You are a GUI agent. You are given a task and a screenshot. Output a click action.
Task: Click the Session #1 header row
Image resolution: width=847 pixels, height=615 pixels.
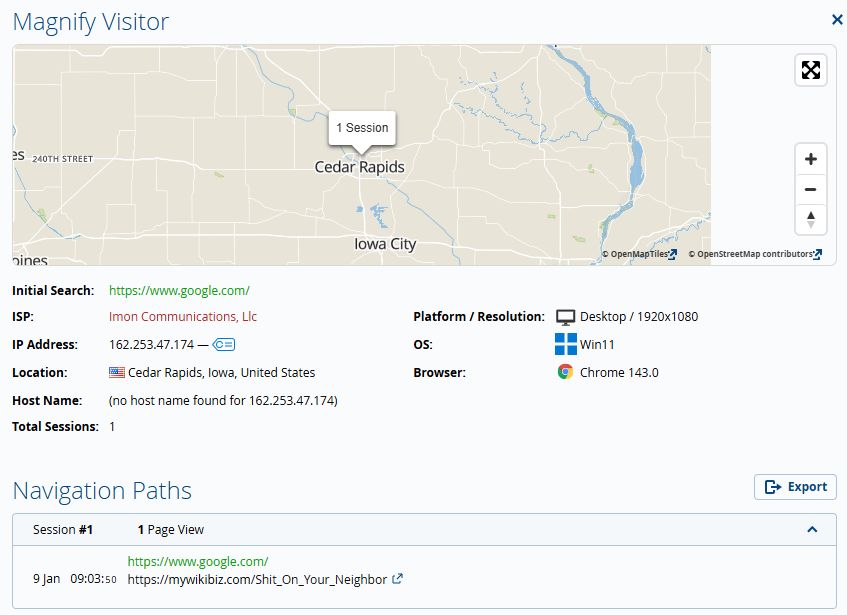[x=400, y=529]
